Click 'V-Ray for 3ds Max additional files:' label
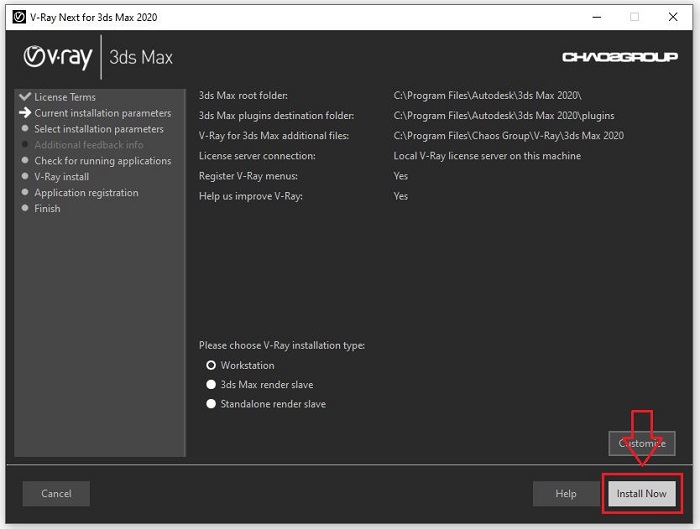The height and width of the screenshot is (529, 700). coord(274,136)
